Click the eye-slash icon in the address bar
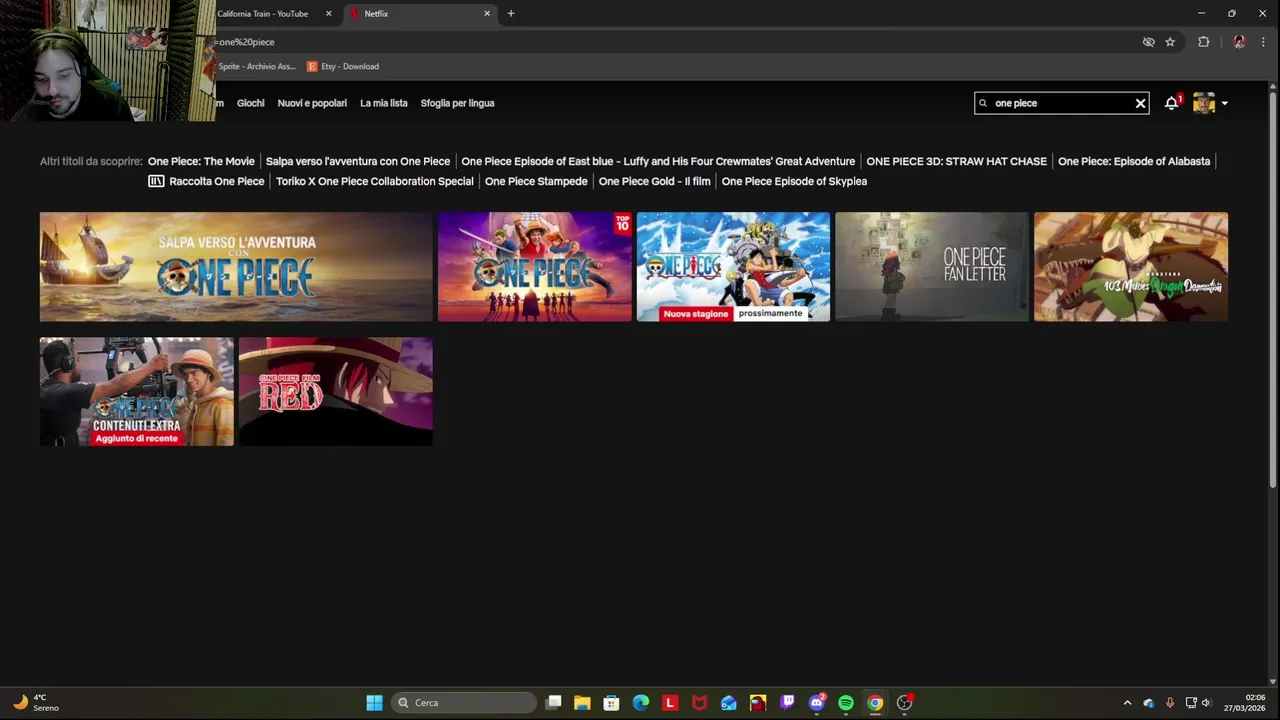The image size is (1280, 720). click(1148, 42)
